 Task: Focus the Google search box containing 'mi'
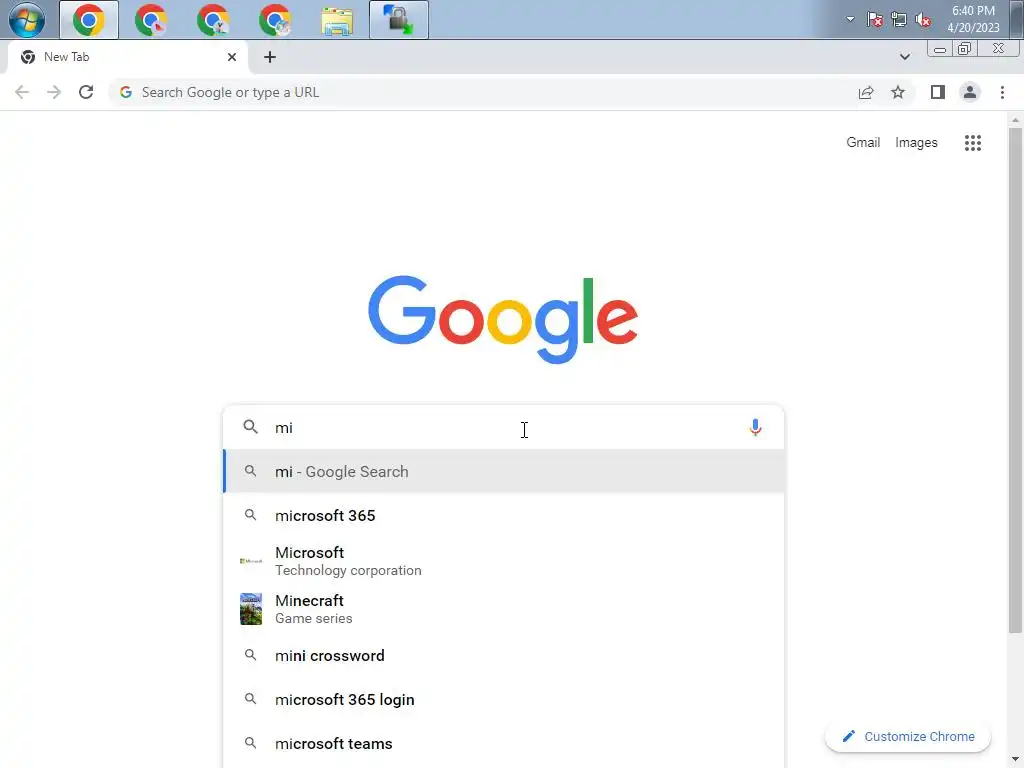pyautogui.click(x=504, y=427)
